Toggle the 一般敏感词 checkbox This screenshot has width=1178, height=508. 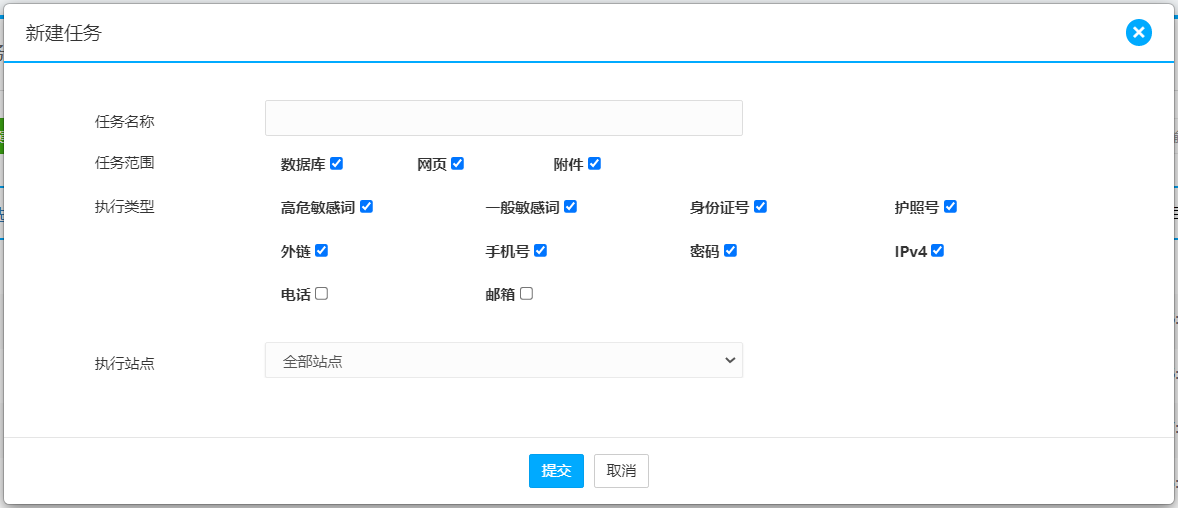pos(570,207)
